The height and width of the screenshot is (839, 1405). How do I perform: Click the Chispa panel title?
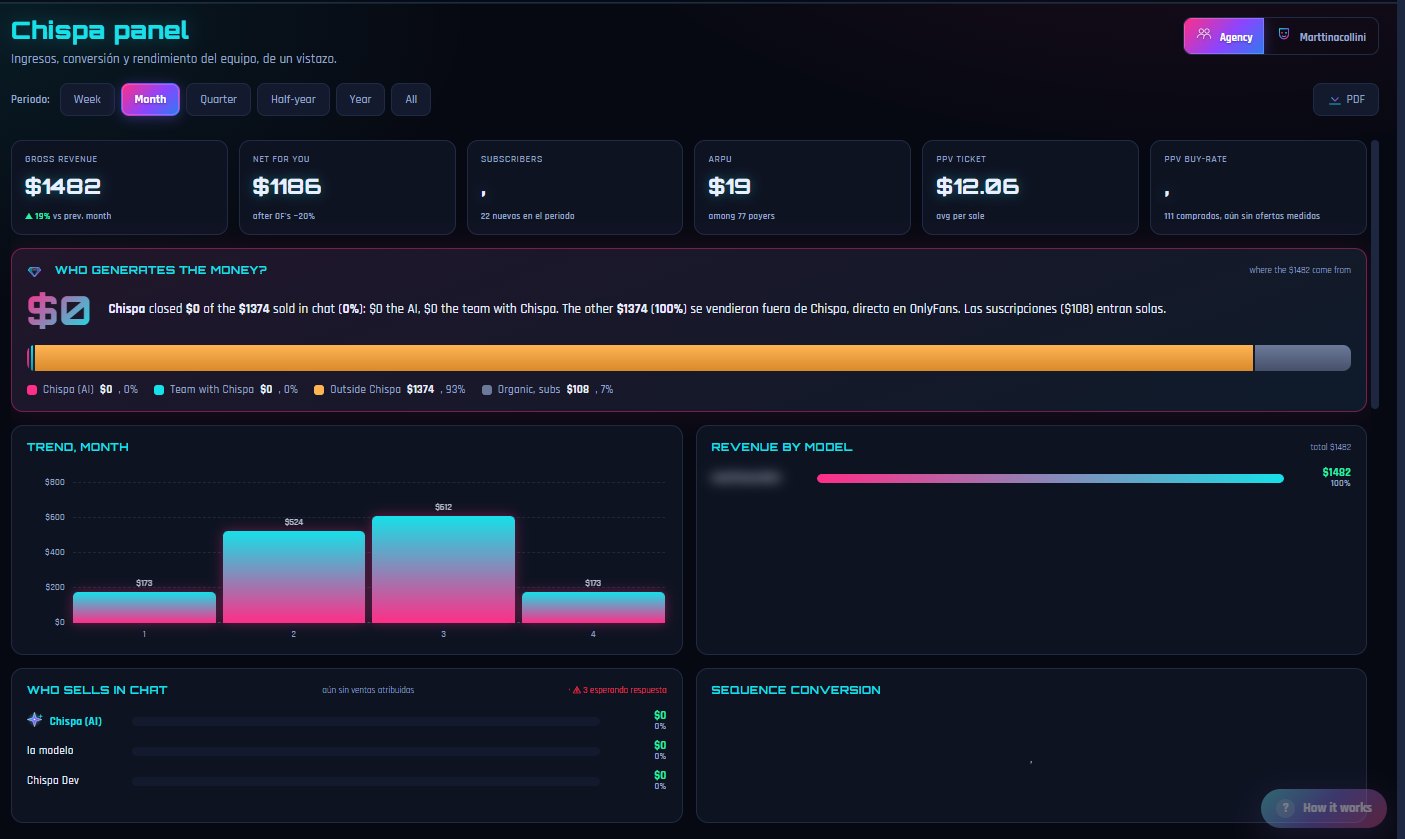click(99, 31)
